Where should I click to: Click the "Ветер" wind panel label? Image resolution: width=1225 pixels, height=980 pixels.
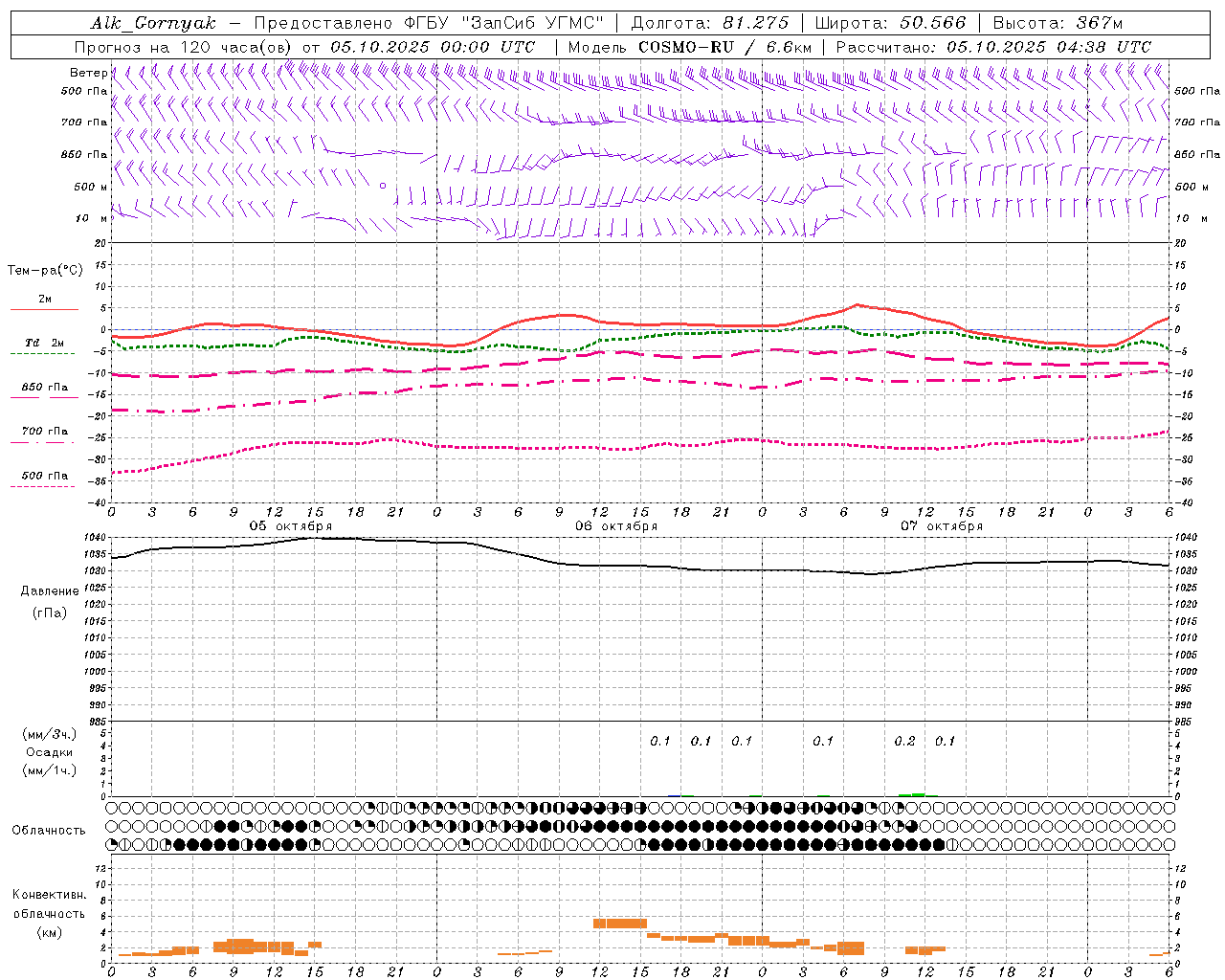click(x=89, y=73)
